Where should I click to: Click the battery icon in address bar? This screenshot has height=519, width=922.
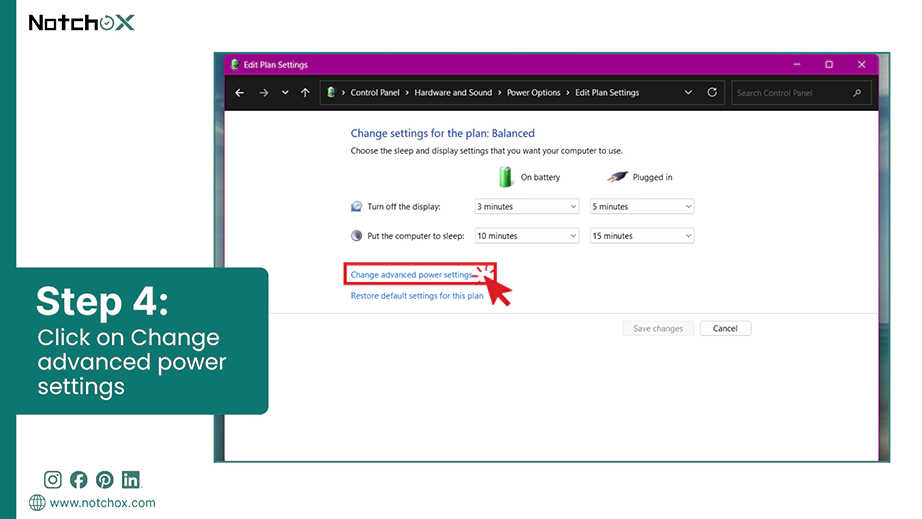click(331, 92)
